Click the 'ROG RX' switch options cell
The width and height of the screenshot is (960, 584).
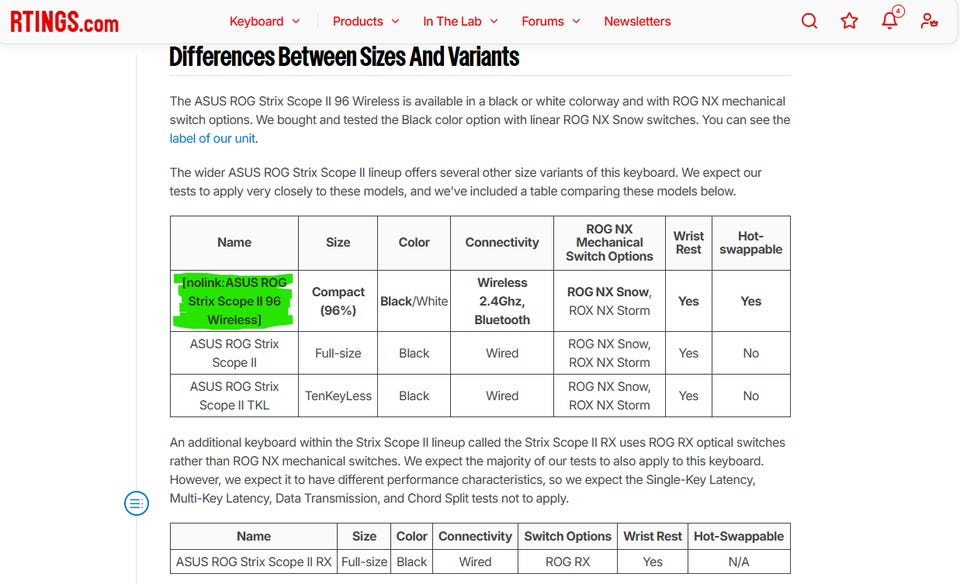568,561
